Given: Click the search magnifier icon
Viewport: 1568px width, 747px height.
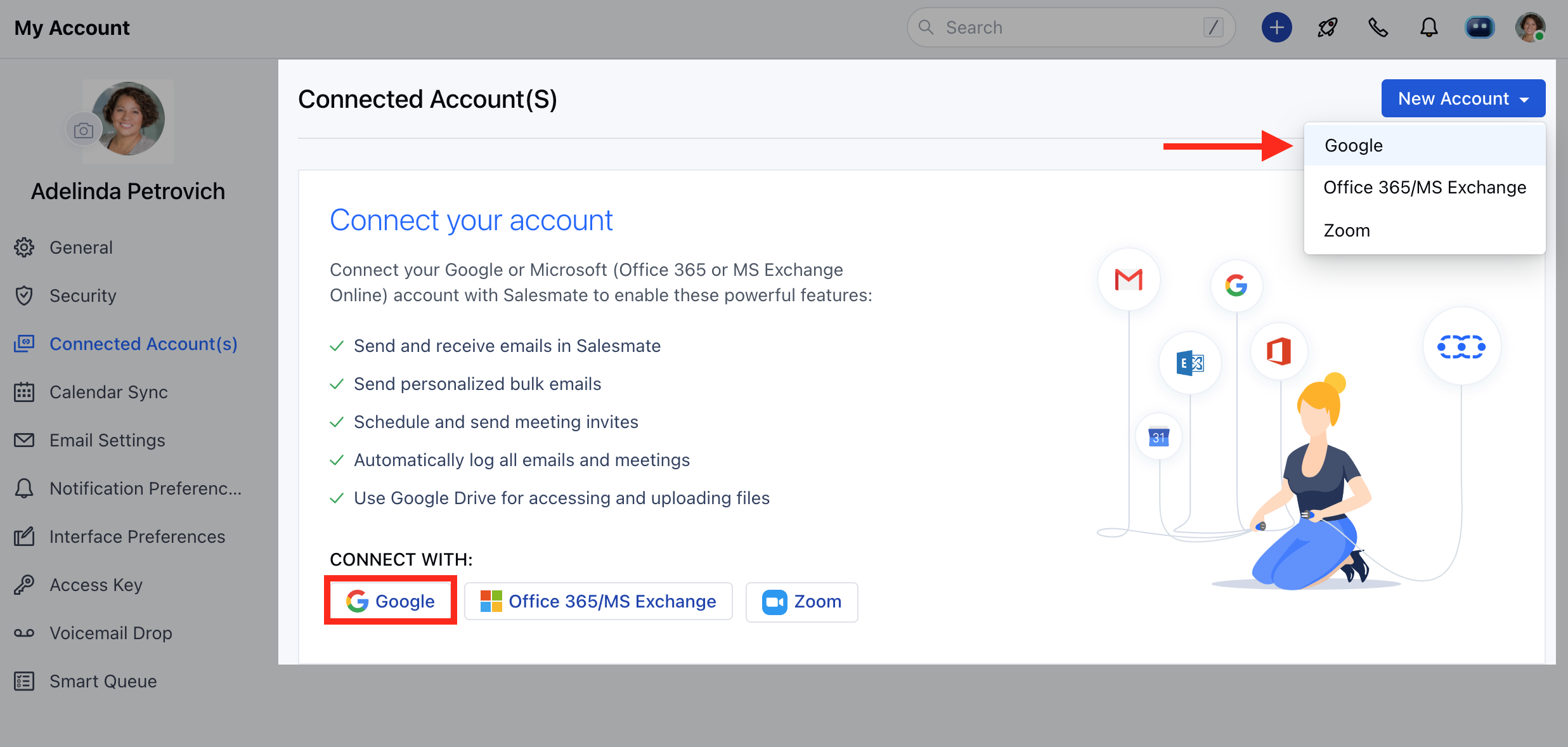Looking at the screenshot, I should pos(926,27).
